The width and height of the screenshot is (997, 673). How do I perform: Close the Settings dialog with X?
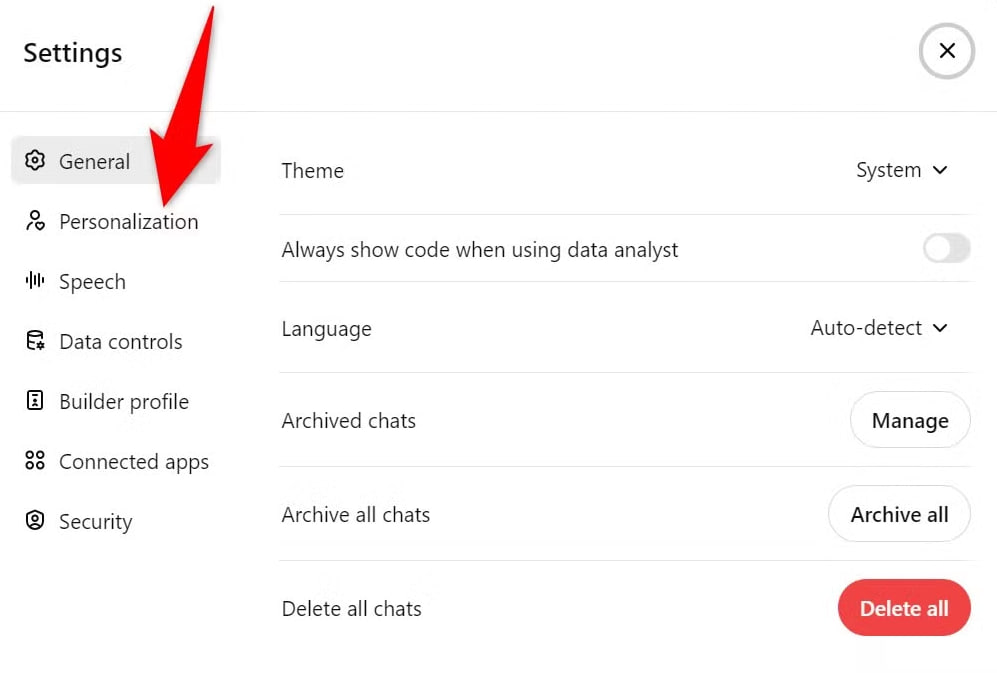pyautogui.click(x=947, y=51)
